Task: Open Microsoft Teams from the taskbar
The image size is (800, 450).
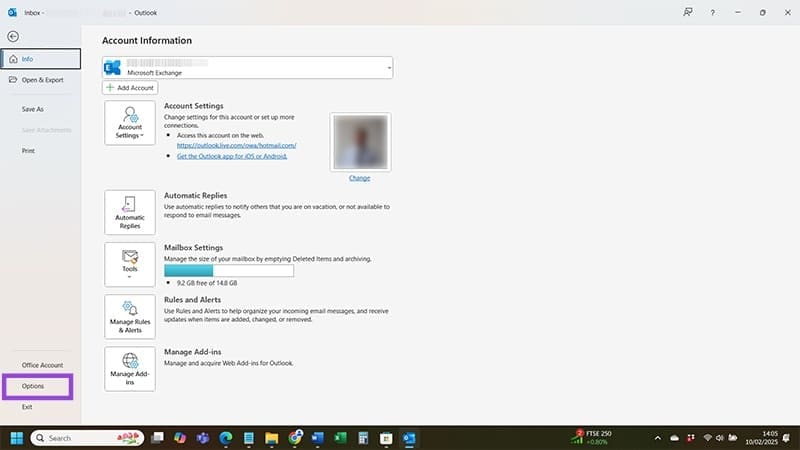Action: (203, 438)
